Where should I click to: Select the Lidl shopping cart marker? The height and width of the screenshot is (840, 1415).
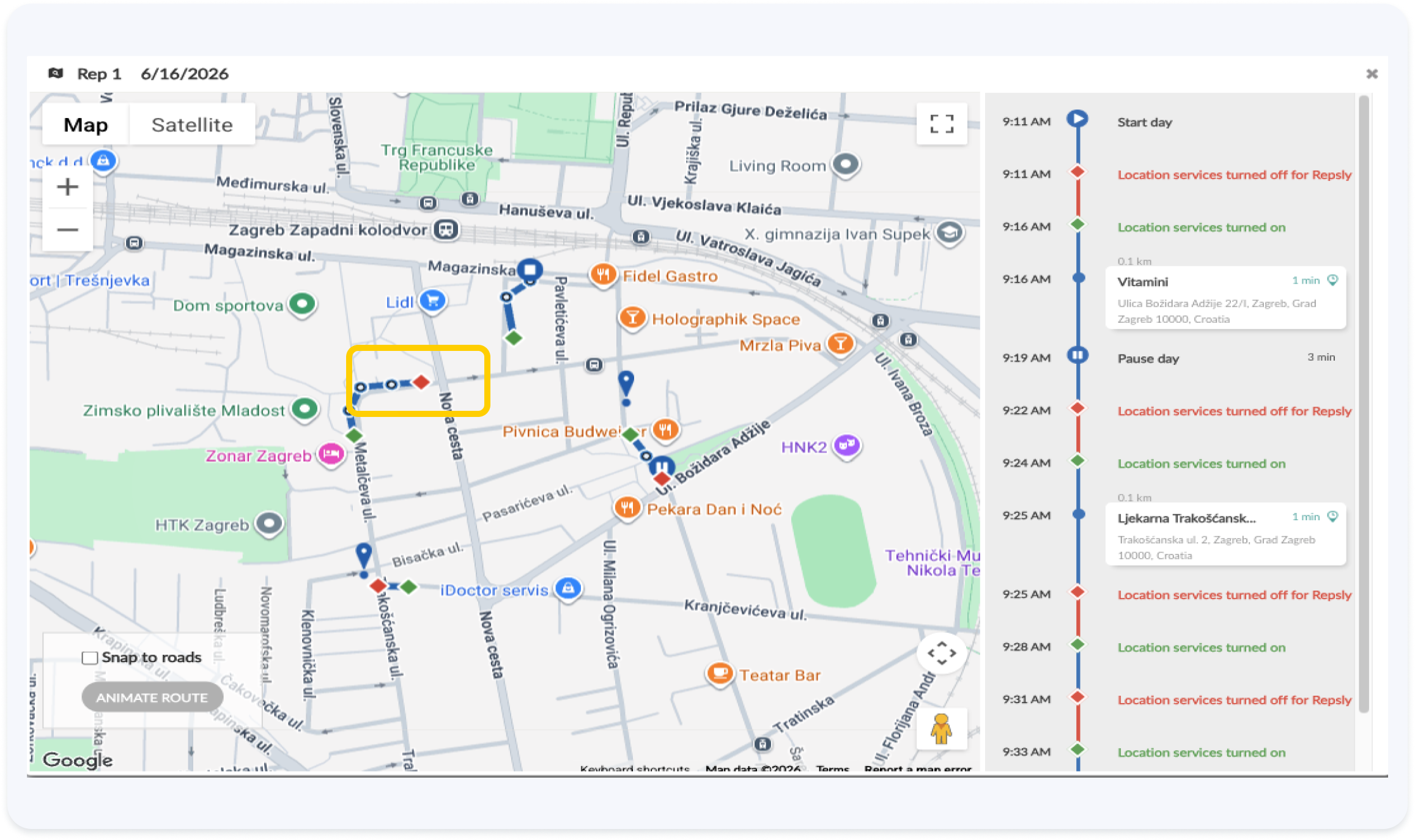coord(432,301)
